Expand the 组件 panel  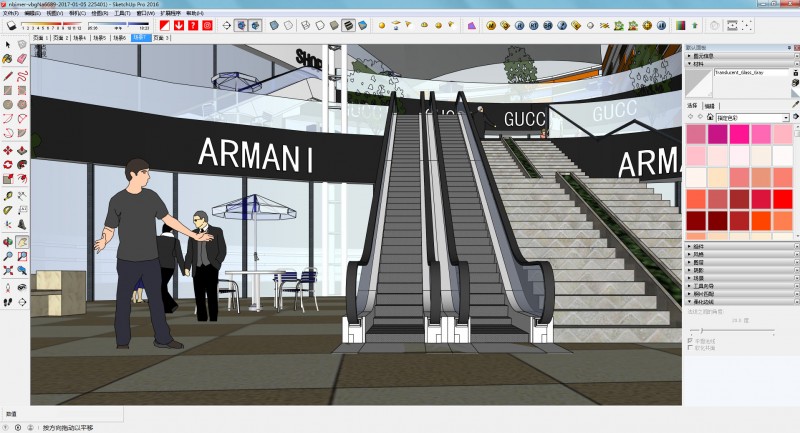tap(739, 246)
